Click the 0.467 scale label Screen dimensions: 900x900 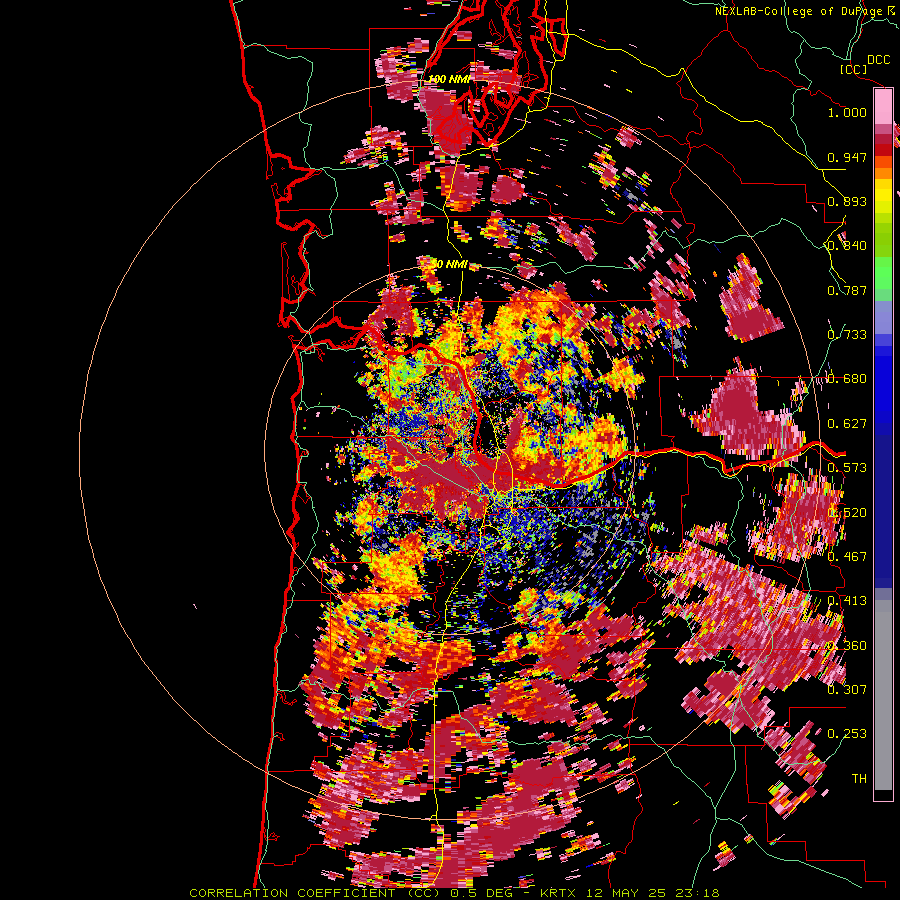point(847,557)
